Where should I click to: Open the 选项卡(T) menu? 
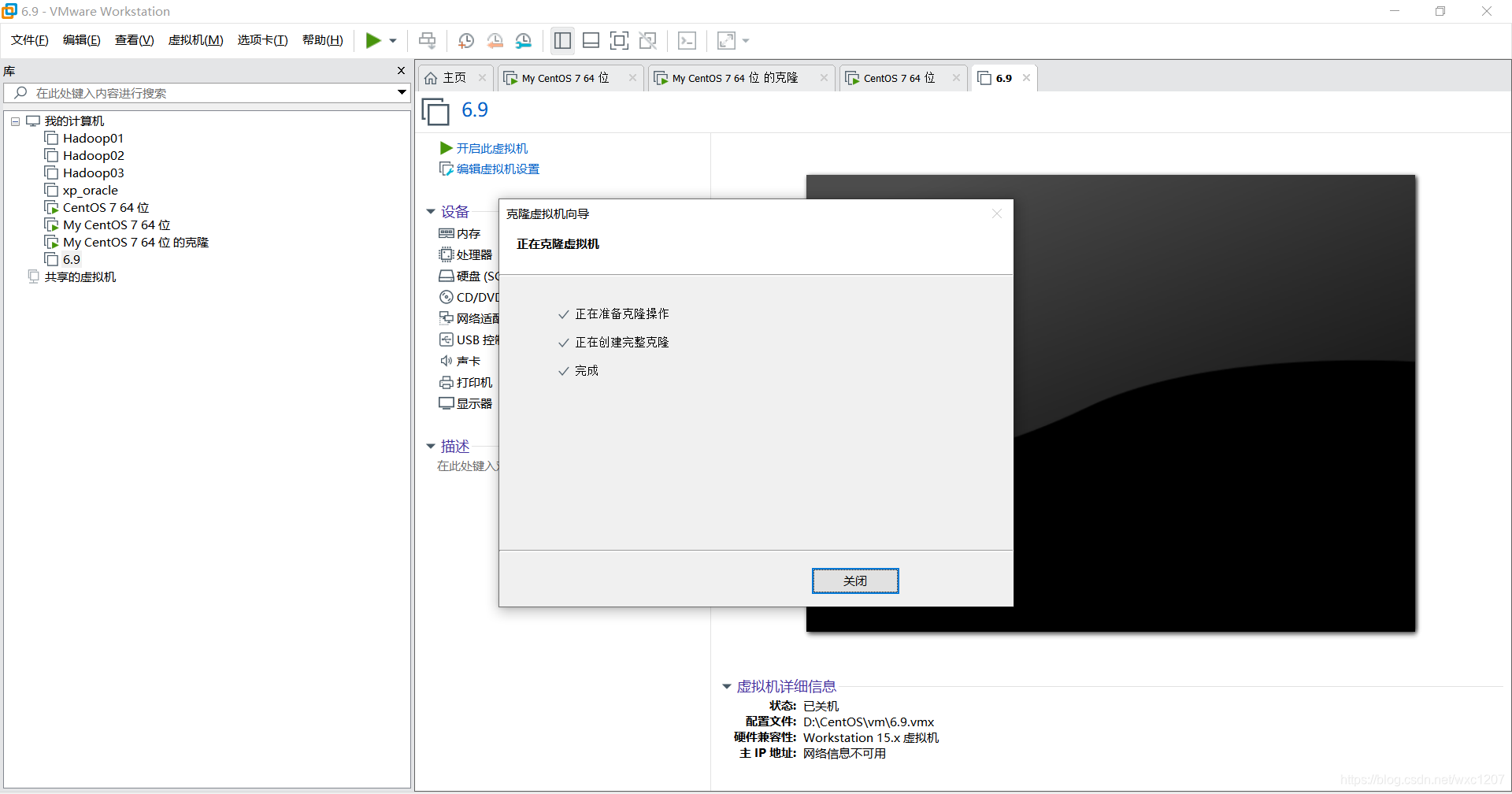(263, 40)
